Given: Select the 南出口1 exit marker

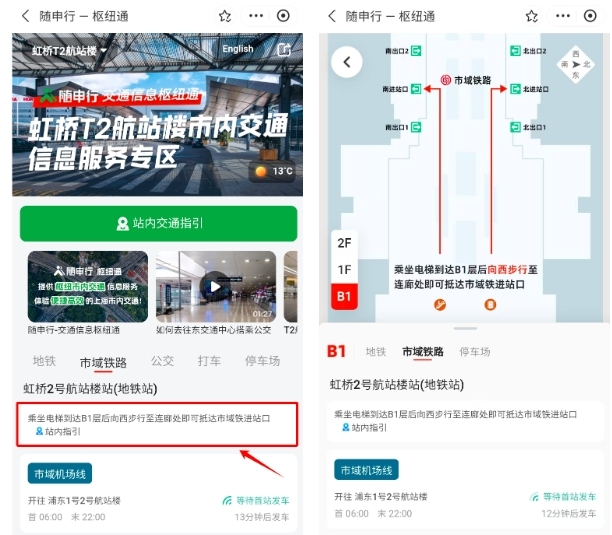Looking at the screenshot, I should point(403,127).
